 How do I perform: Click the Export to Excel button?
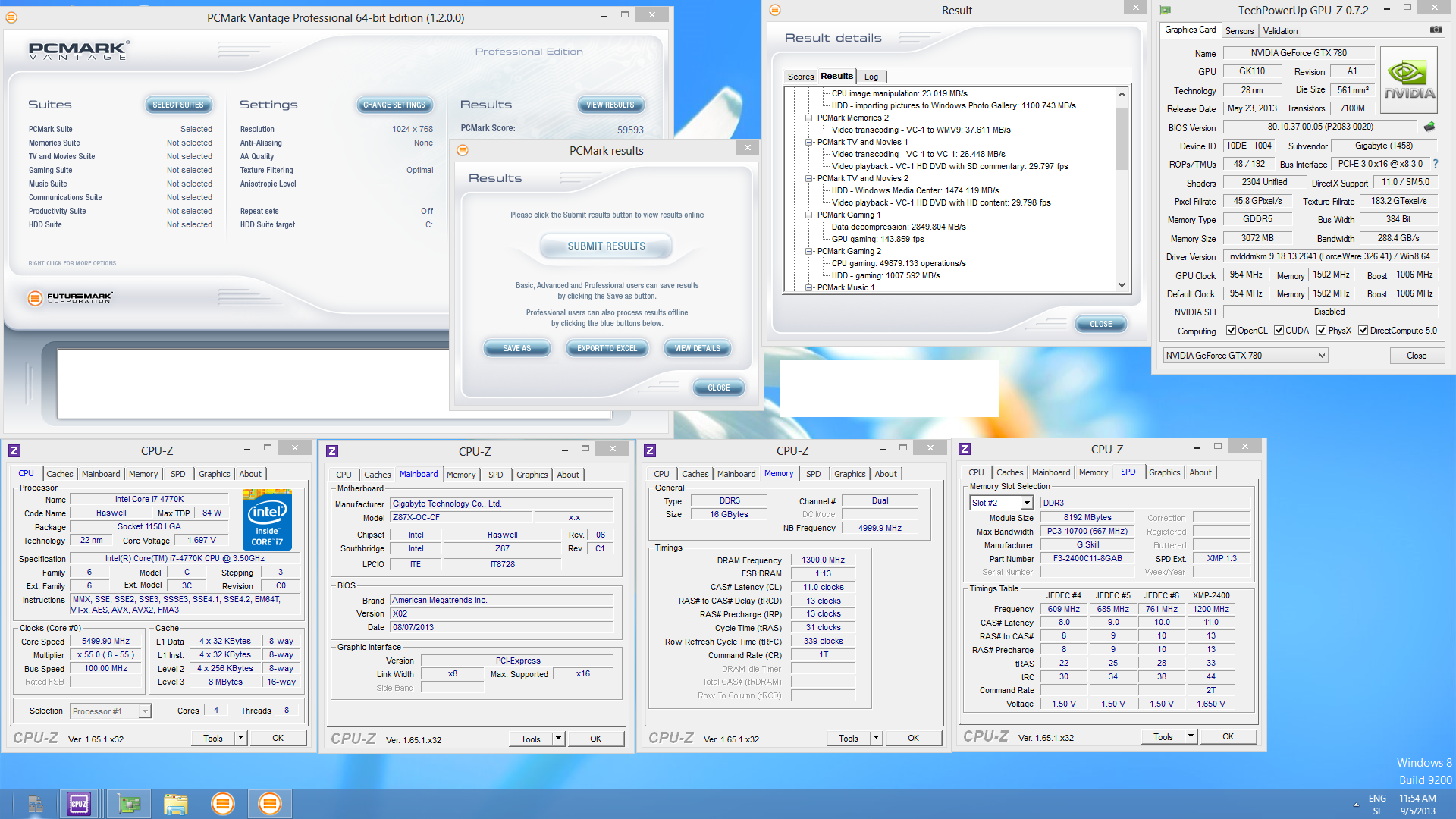(x=607, y=348)
